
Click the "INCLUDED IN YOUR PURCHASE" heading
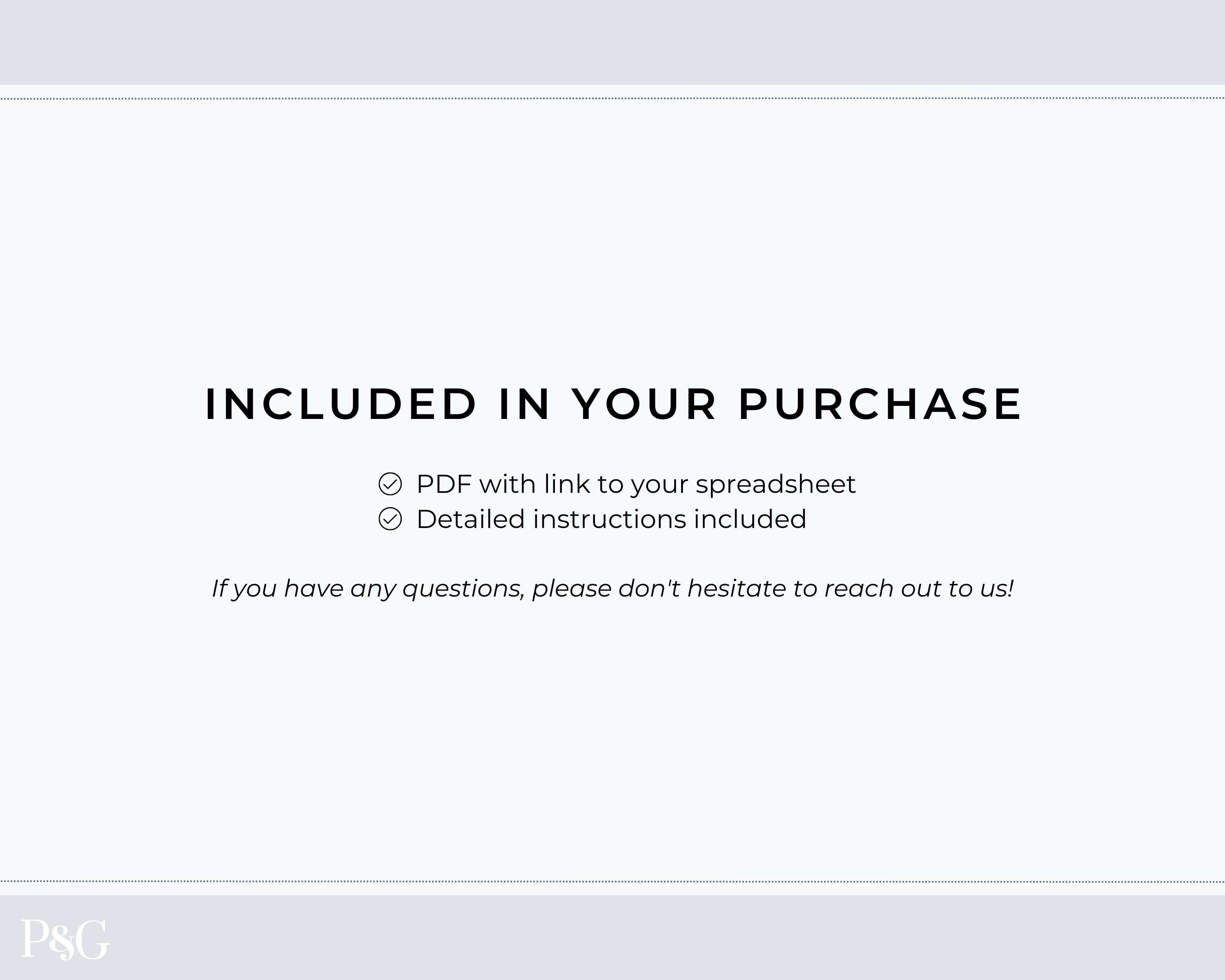(x=612, y=405)
